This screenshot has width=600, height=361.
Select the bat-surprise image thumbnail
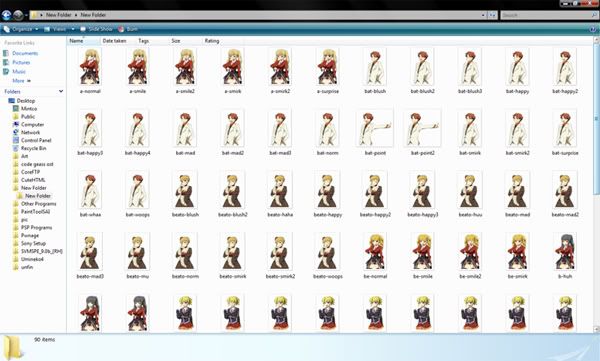(565, 129)
